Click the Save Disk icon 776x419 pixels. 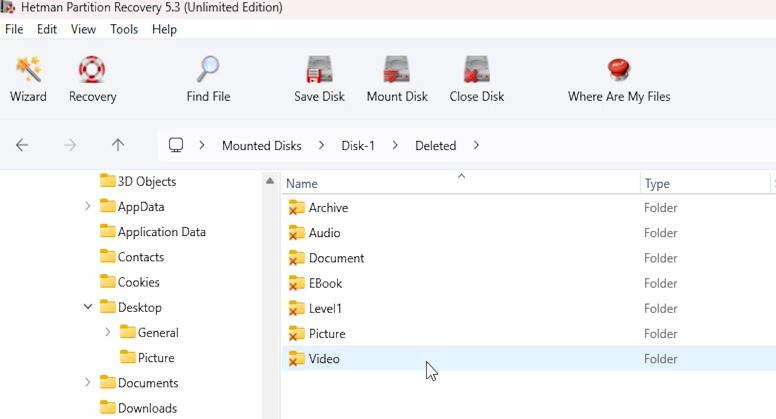[319, 69]
